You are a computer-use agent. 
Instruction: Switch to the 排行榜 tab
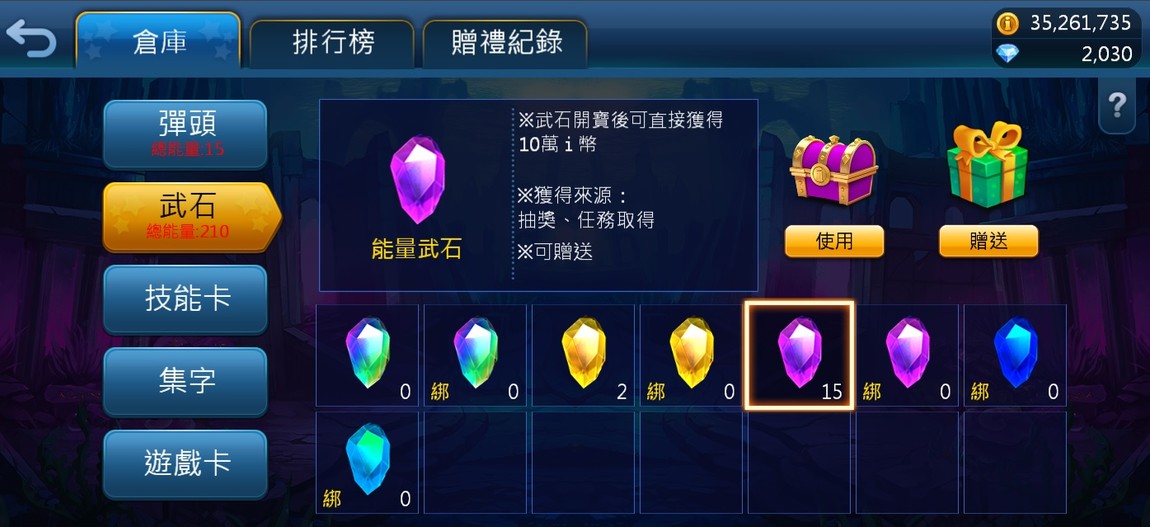click(x=333, y=43)
